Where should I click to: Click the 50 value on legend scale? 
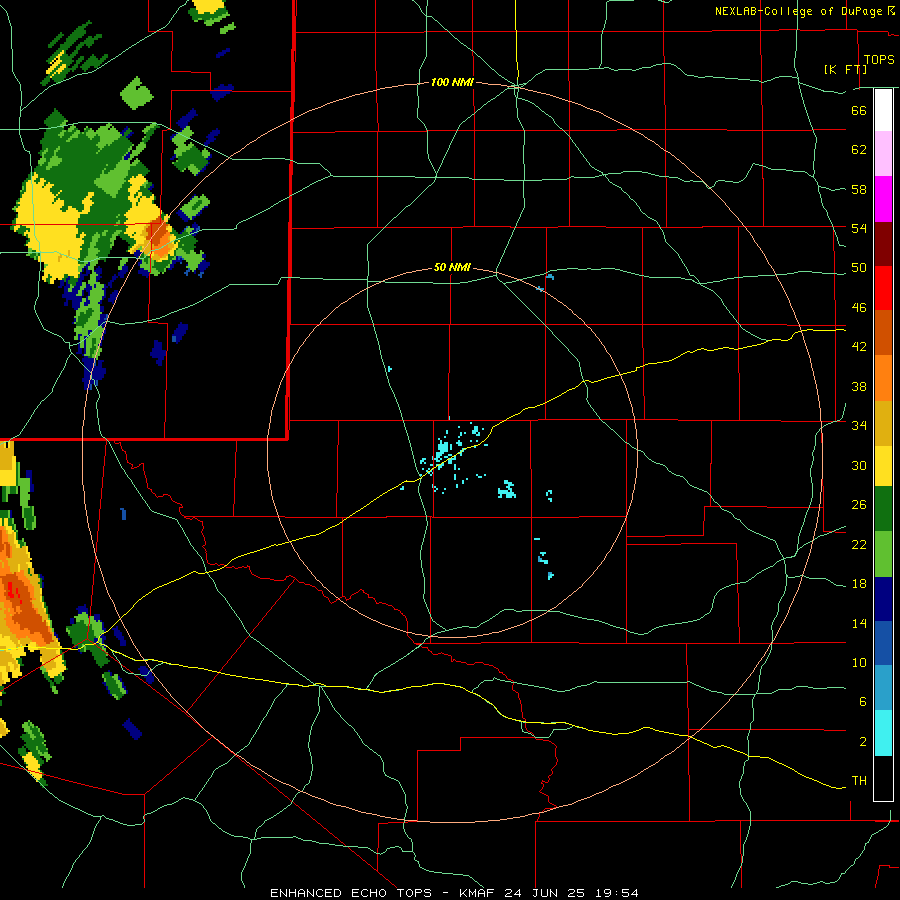(859, 268)
